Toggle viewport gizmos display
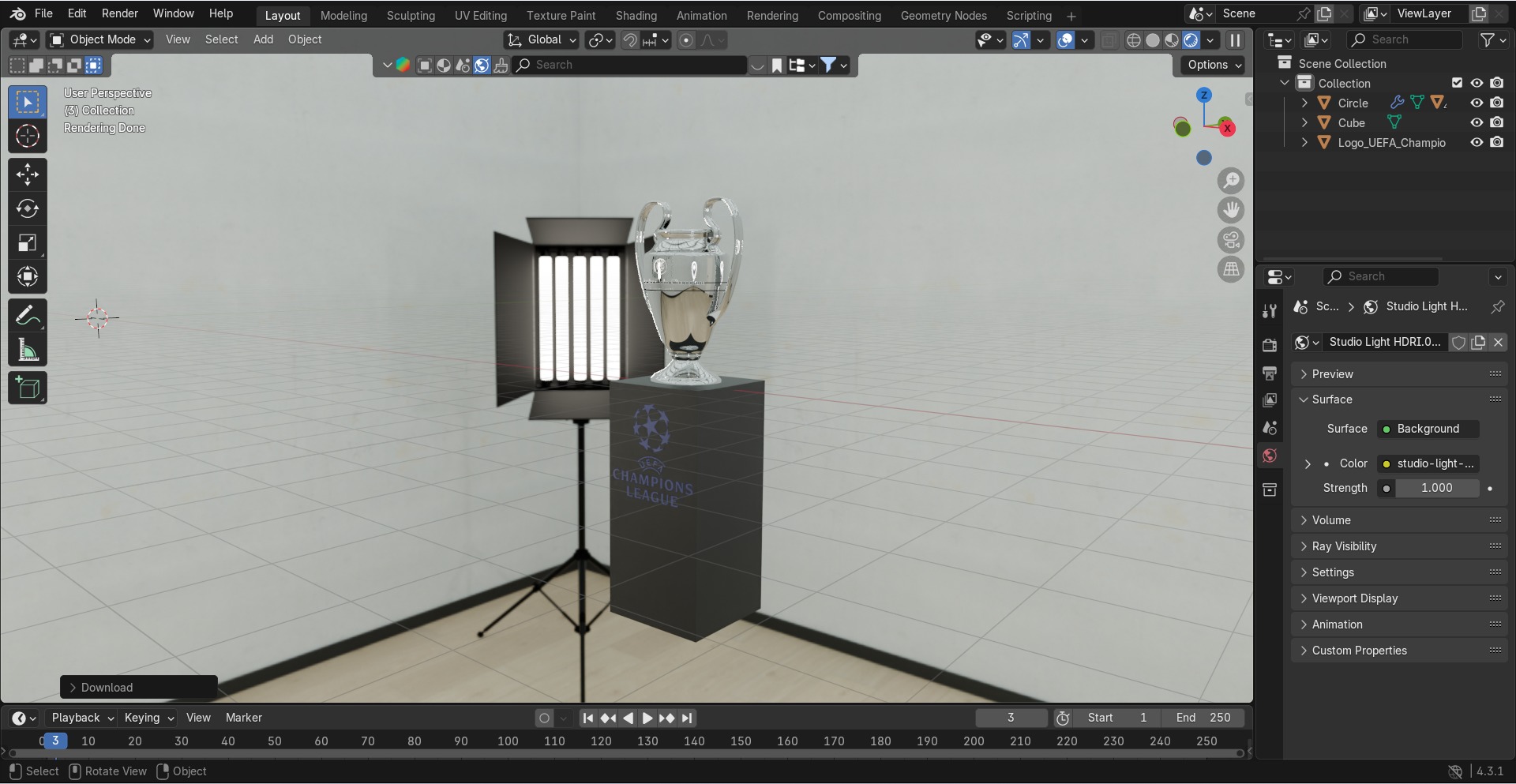Image resolution: width=1516 pixels, height=784 pixels. (x=1021, y=40)
